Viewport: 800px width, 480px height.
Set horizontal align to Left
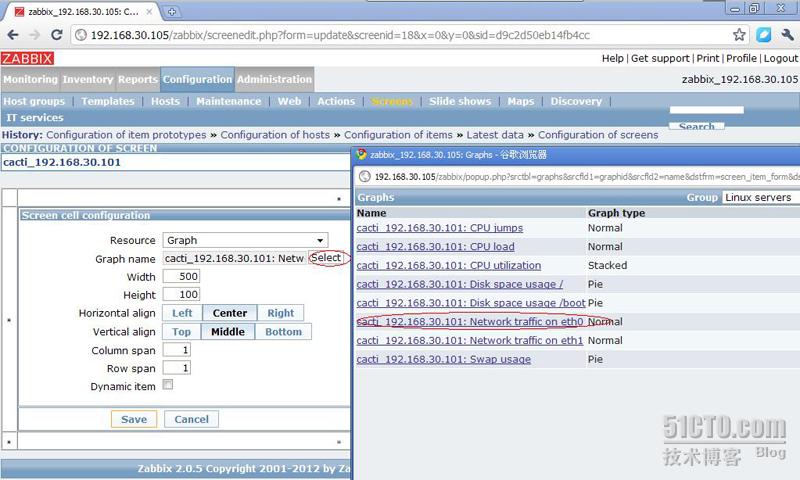point(182,313)
